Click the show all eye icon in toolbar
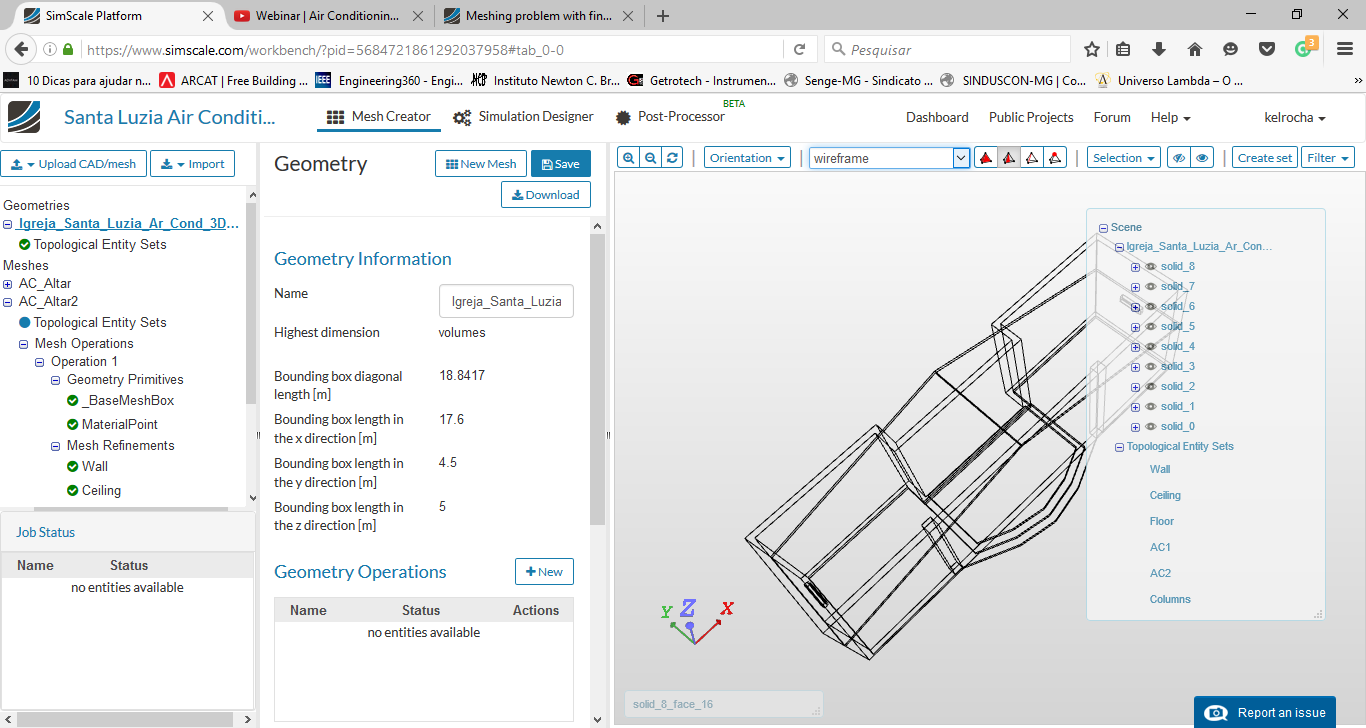Screen dimensions: 1366x728 coord(1202,158)
